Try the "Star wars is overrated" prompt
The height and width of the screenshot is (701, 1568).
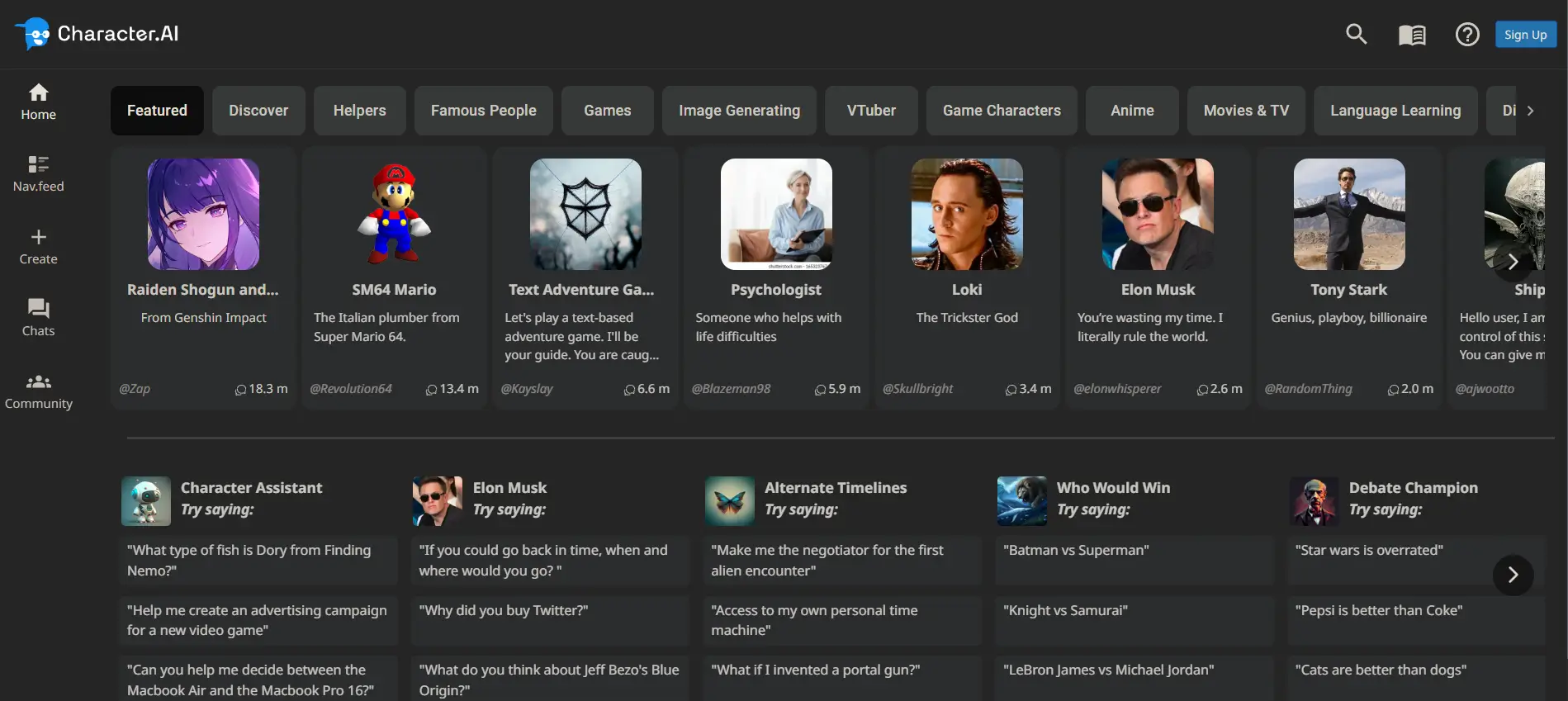coord(1416,561)
